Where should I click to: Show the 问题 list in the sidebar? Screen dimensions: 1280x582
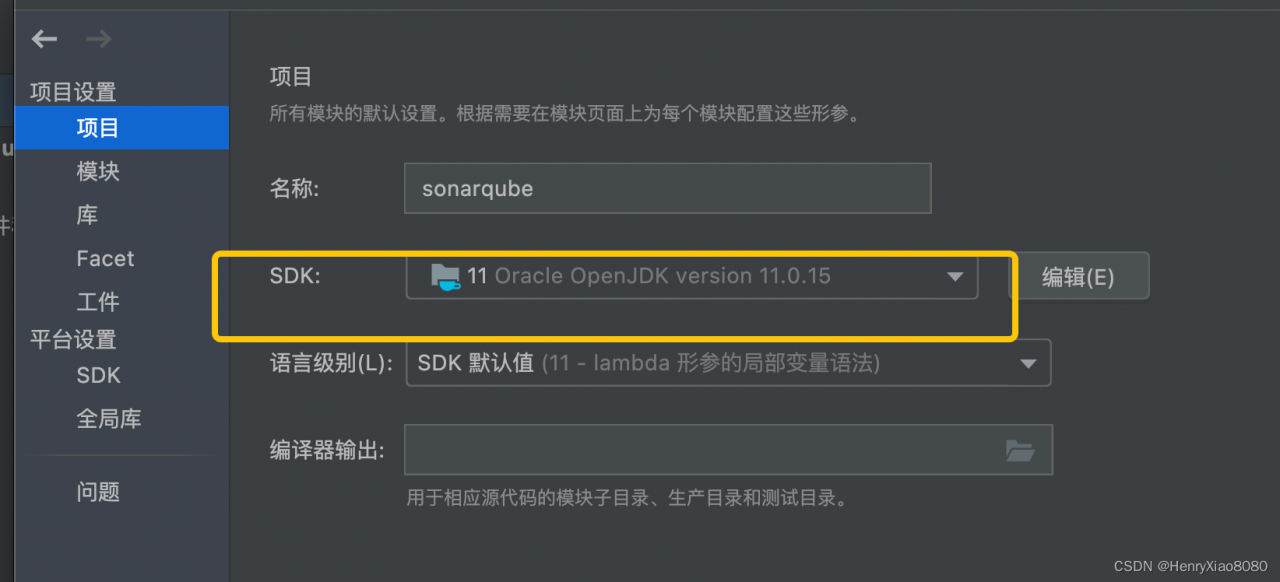pos(98,492)
